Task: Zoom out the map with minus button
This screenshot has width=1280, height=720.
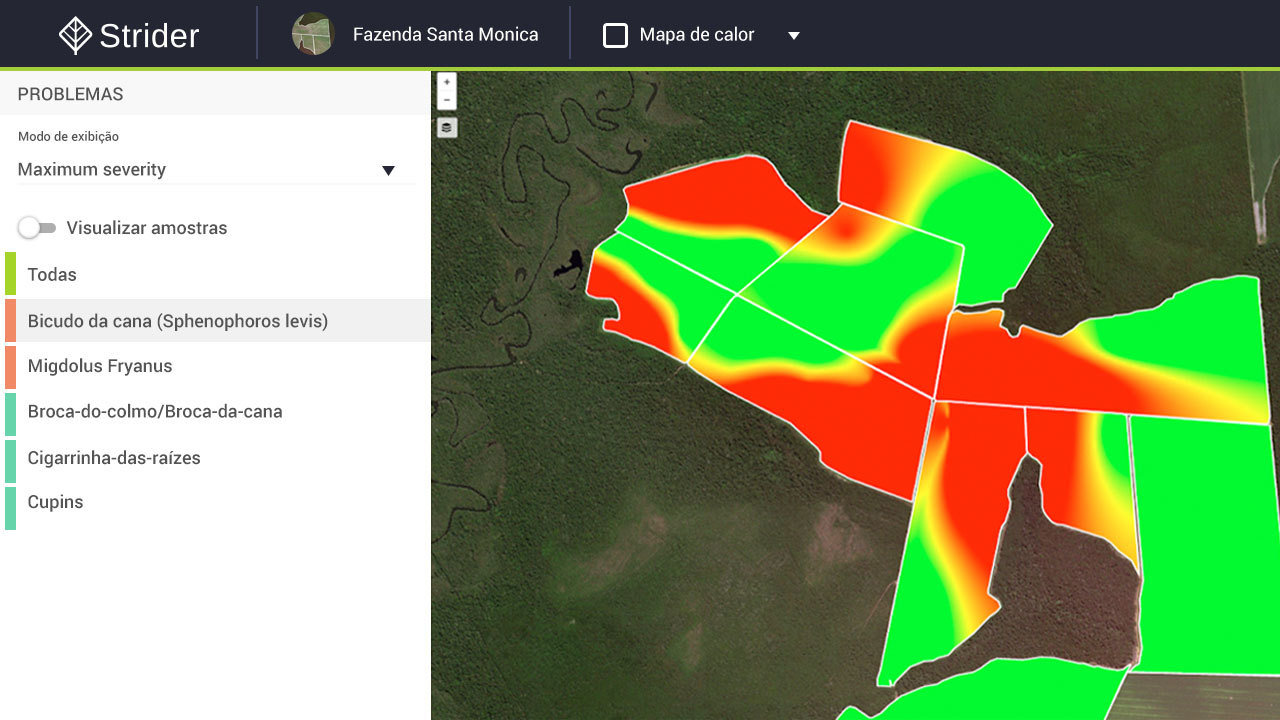Action: (447, 100)
